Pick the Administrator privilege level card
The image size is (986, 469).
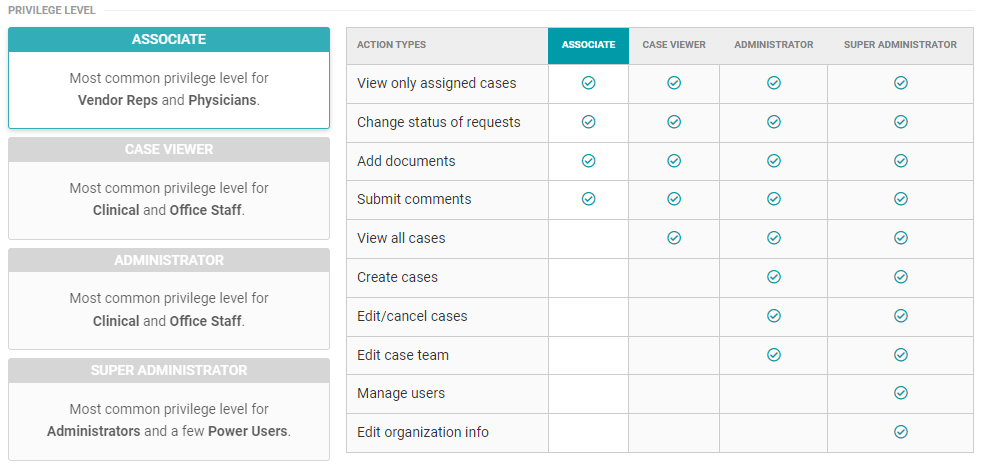coord(168,298)
